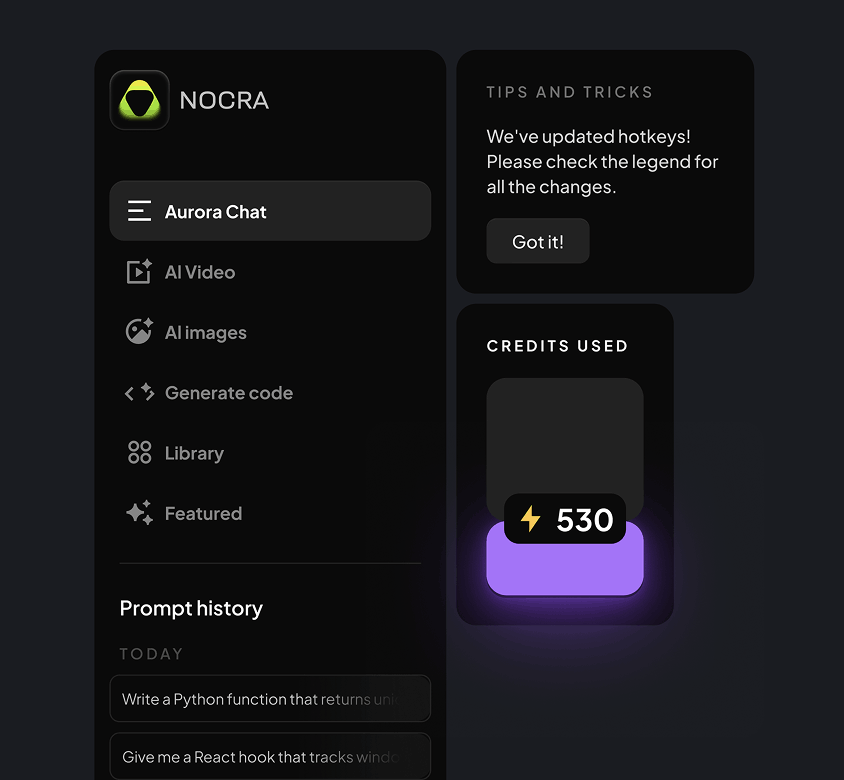Open the React hook prompt from Today

coord(270,757)
